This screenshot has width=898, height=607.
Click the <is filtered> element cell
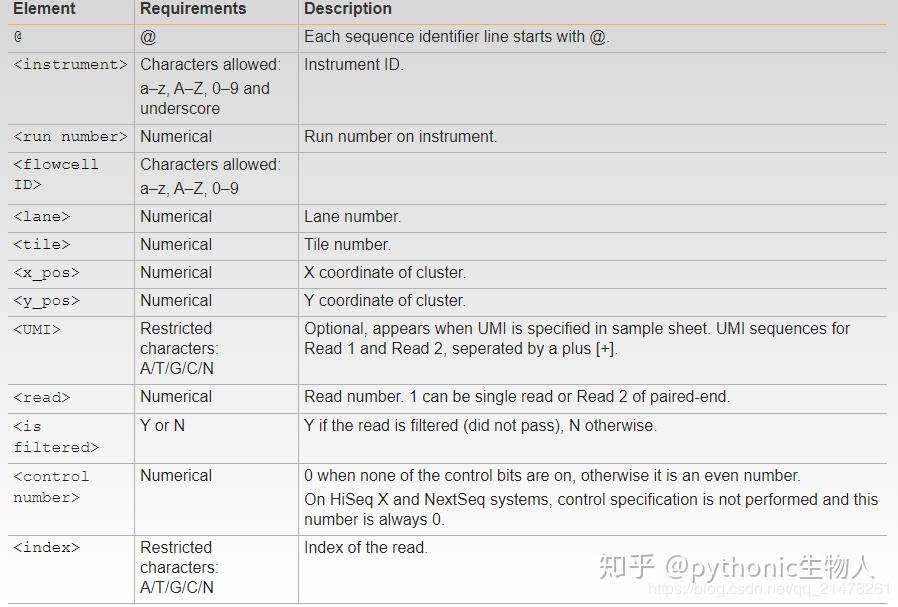pyautogui.click(x=56, y=436)
